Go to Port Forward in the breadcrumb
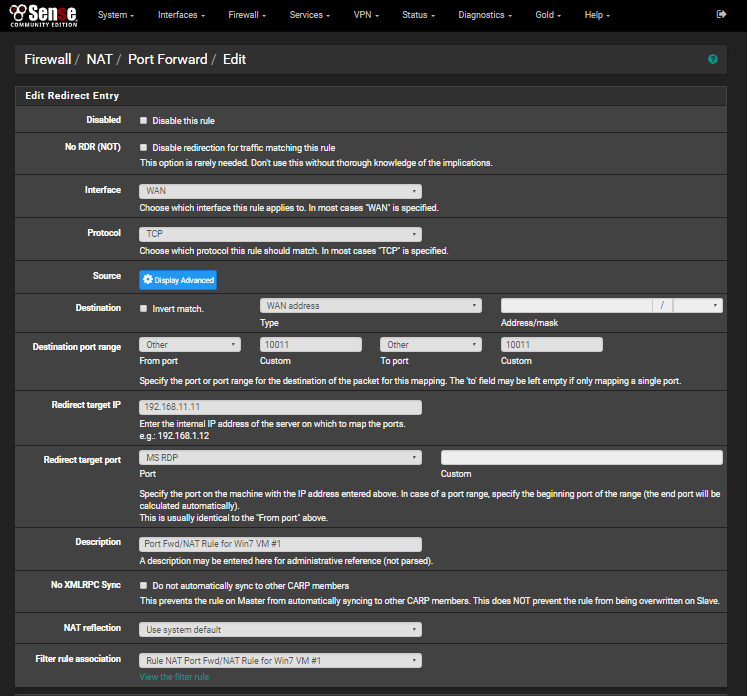The image size is (747, 696). (x=167, y=60)
